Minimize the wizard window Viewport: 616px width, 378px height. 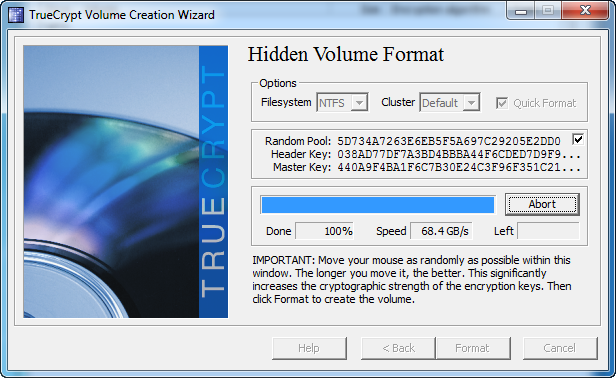pos(521,11)
